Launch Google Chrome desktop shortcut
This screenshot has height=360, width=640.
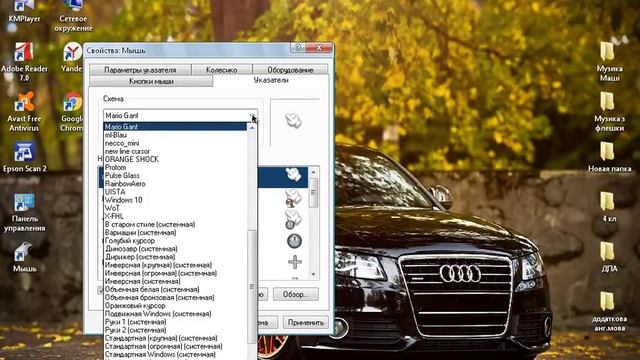(72, 112)
